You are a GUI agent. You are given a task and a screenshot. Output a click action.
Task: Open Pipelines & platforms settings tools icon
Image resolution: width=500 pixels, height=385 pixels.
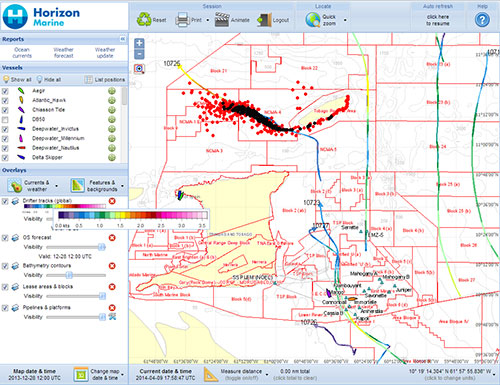point(112,317)
